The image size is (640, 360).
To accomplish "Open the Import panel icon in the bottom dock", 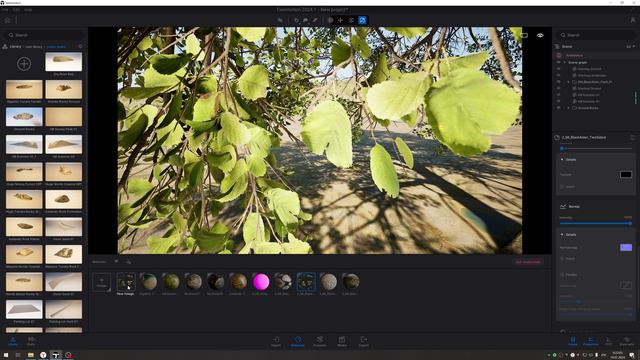I will [276, 341].
